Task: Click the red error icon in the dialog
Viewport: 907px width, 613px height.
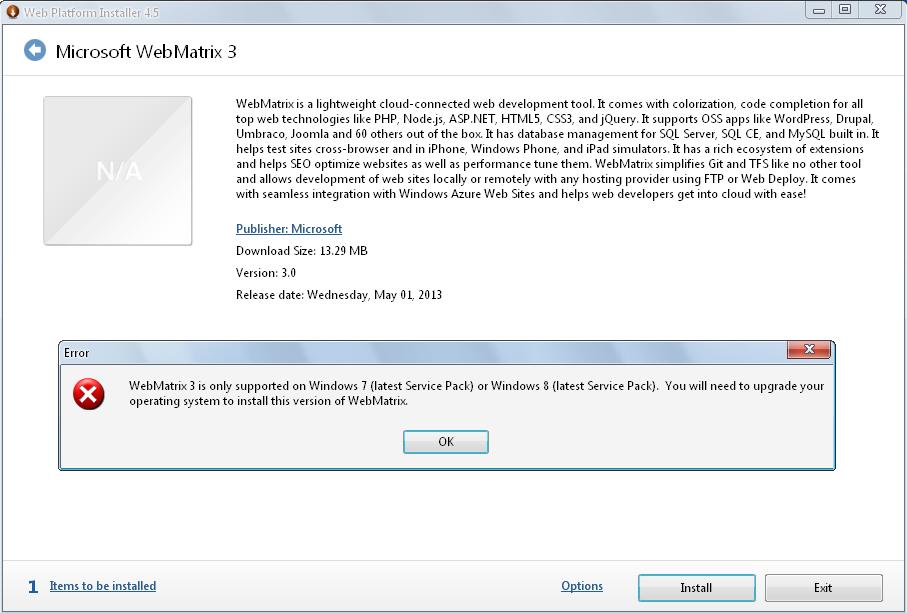Action: [x=89, y=394]
